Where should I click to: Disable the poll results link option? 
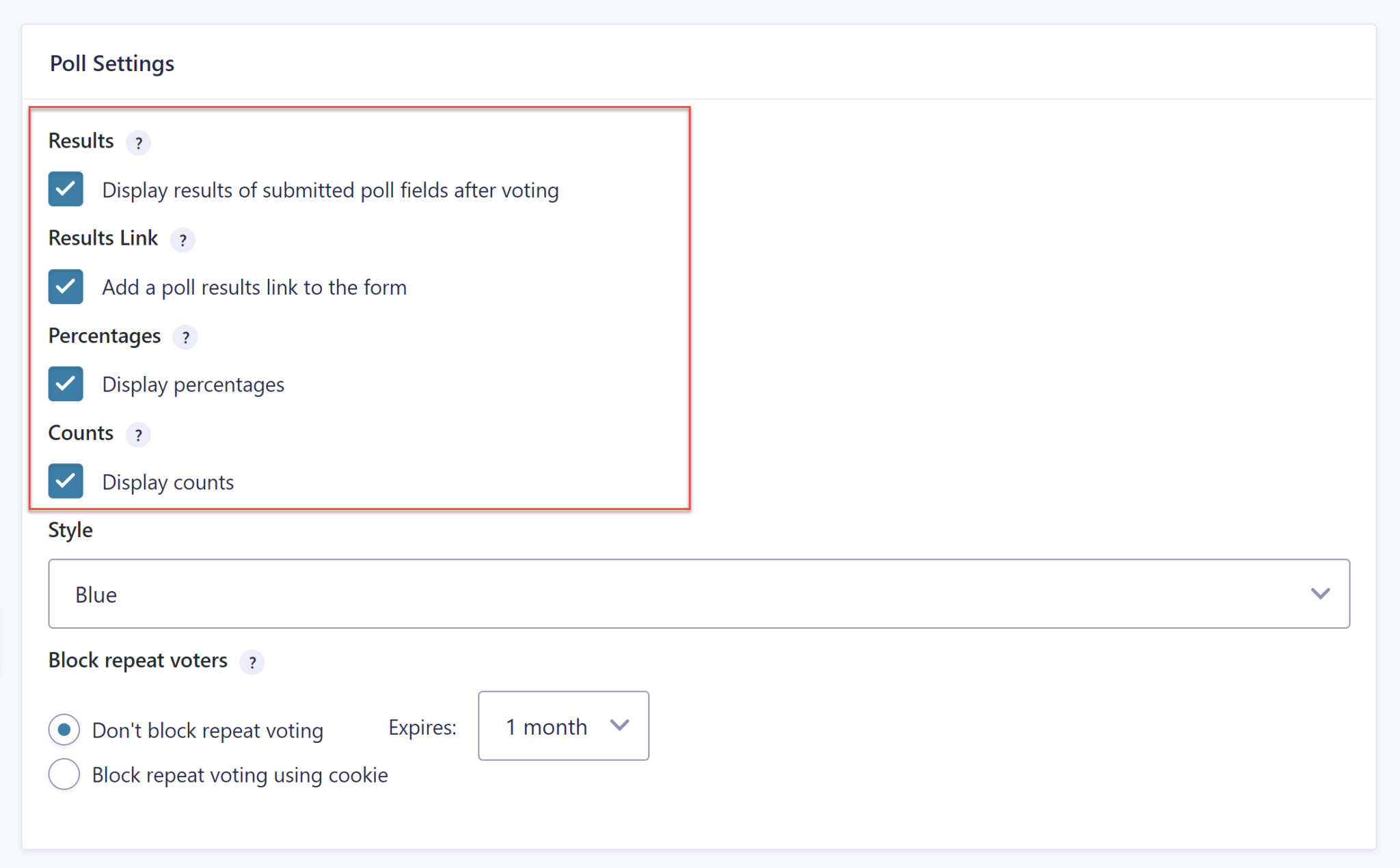[x=65, y=286]
